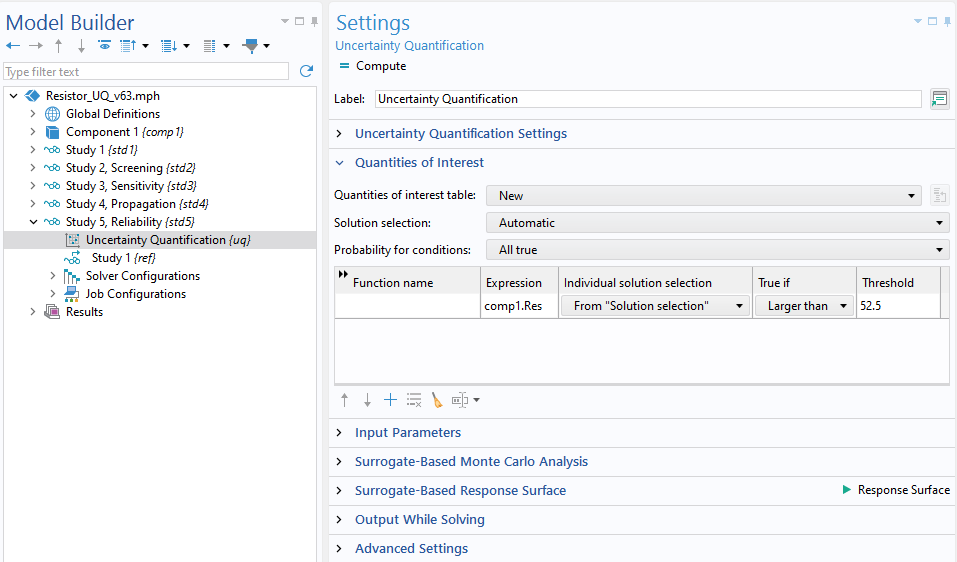Click the Response Surface button

(896, 490)
